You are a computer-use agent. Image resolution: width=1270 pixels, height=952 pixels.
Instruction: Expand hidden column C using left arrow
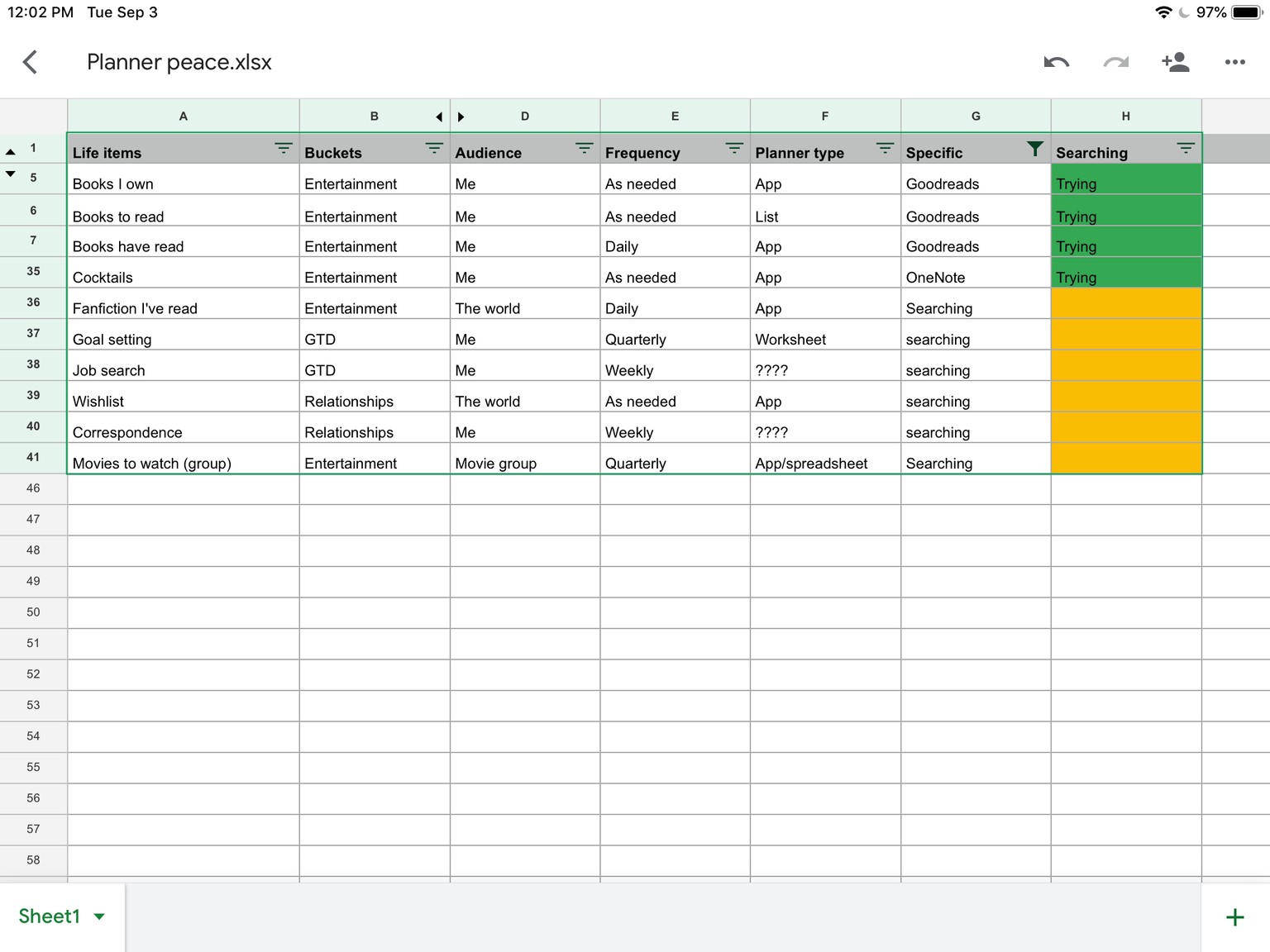point(439,117)
